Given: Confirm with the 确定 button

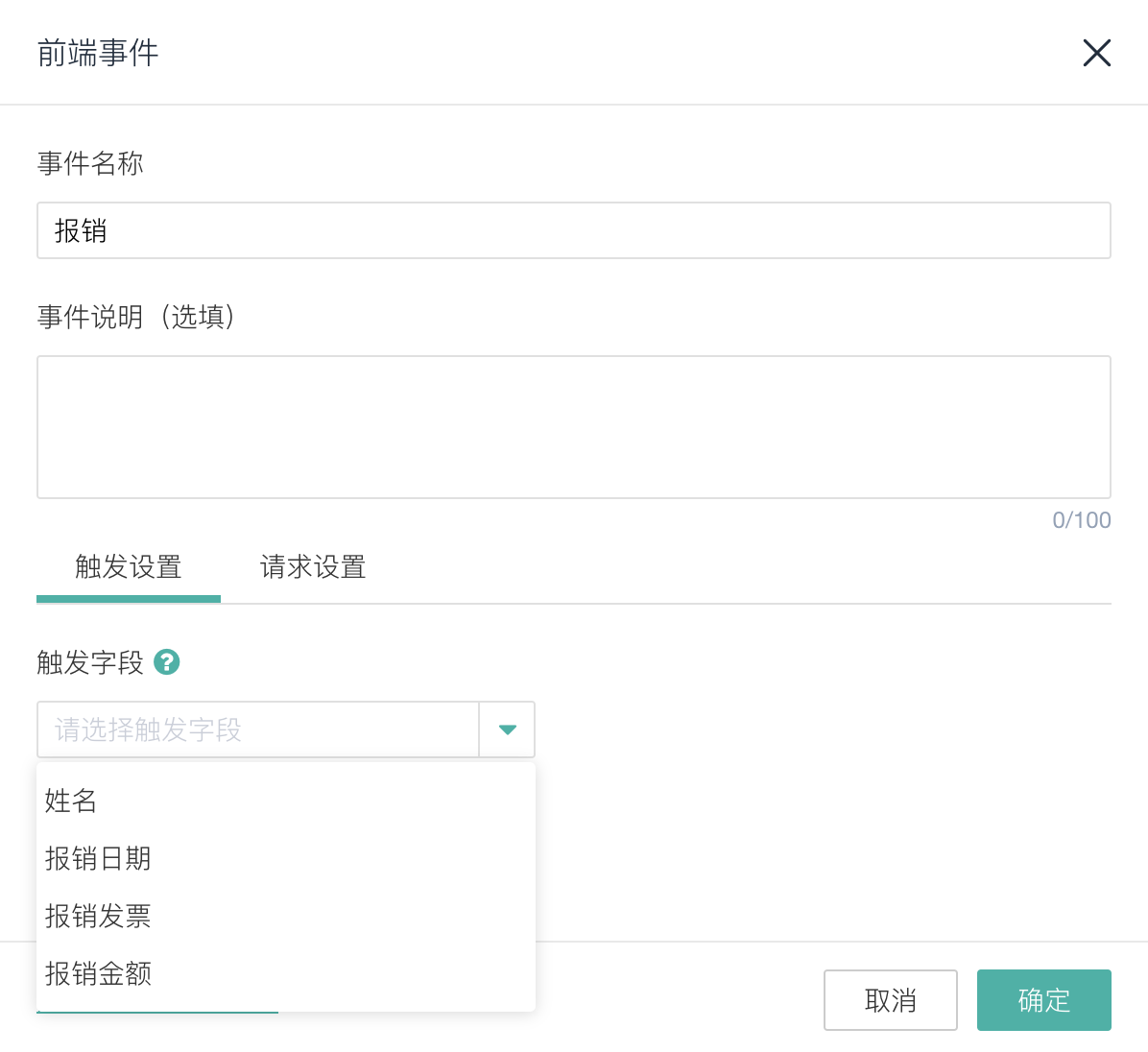Looking at the screenshot, I should pyautogui.click(x=1043, y=1000).
